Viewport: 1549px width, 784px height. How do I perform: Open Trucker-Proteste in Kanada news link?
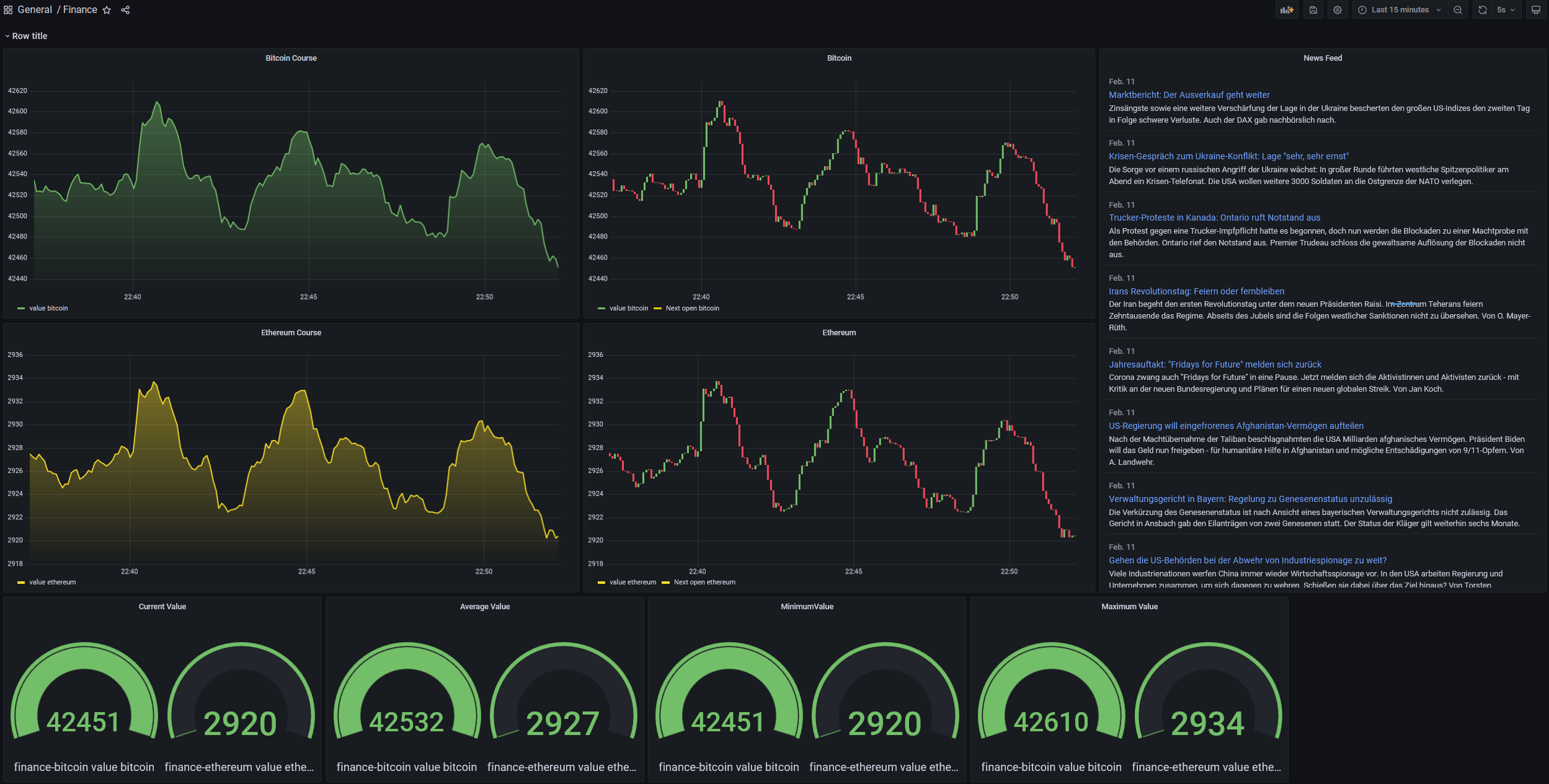tap(1214, 218)
